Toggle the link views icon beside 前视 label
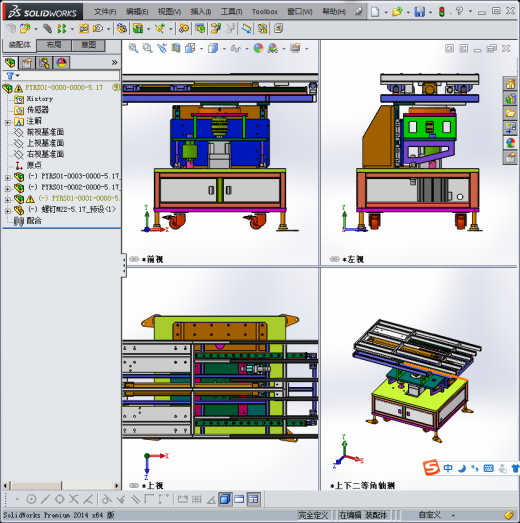This screenshot has height=523, width=520. (134, 259)
